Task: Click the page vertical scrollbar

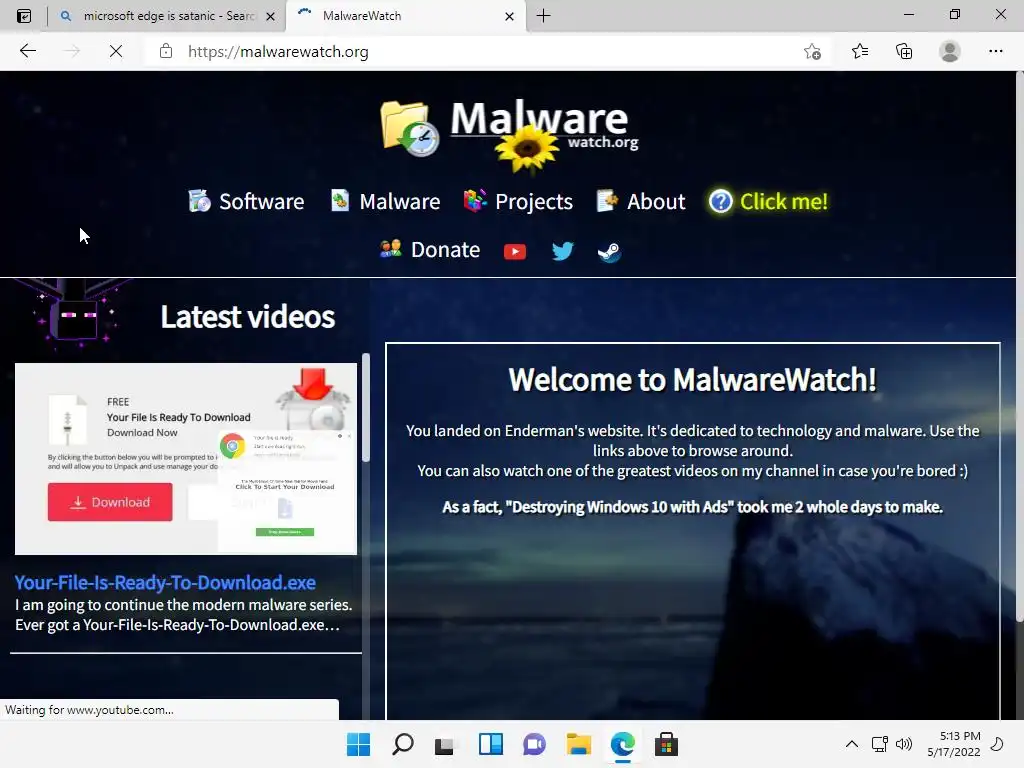Action: (1020, 346)
